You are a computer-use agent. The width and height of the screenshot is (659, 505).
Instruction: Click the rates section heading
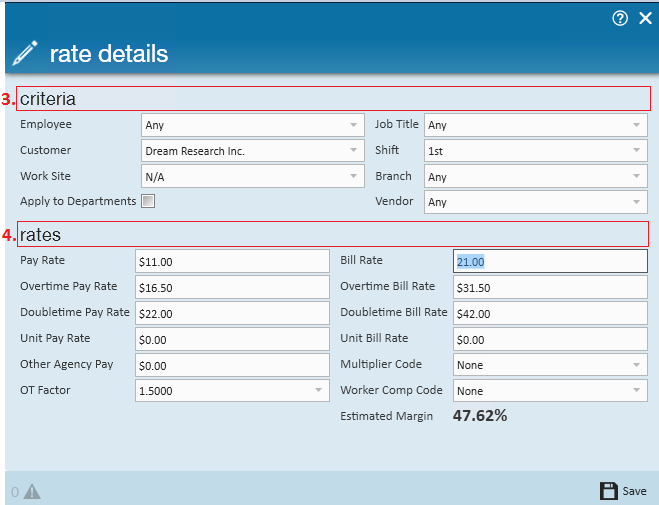pyautogui.click(x=40, y=235)
